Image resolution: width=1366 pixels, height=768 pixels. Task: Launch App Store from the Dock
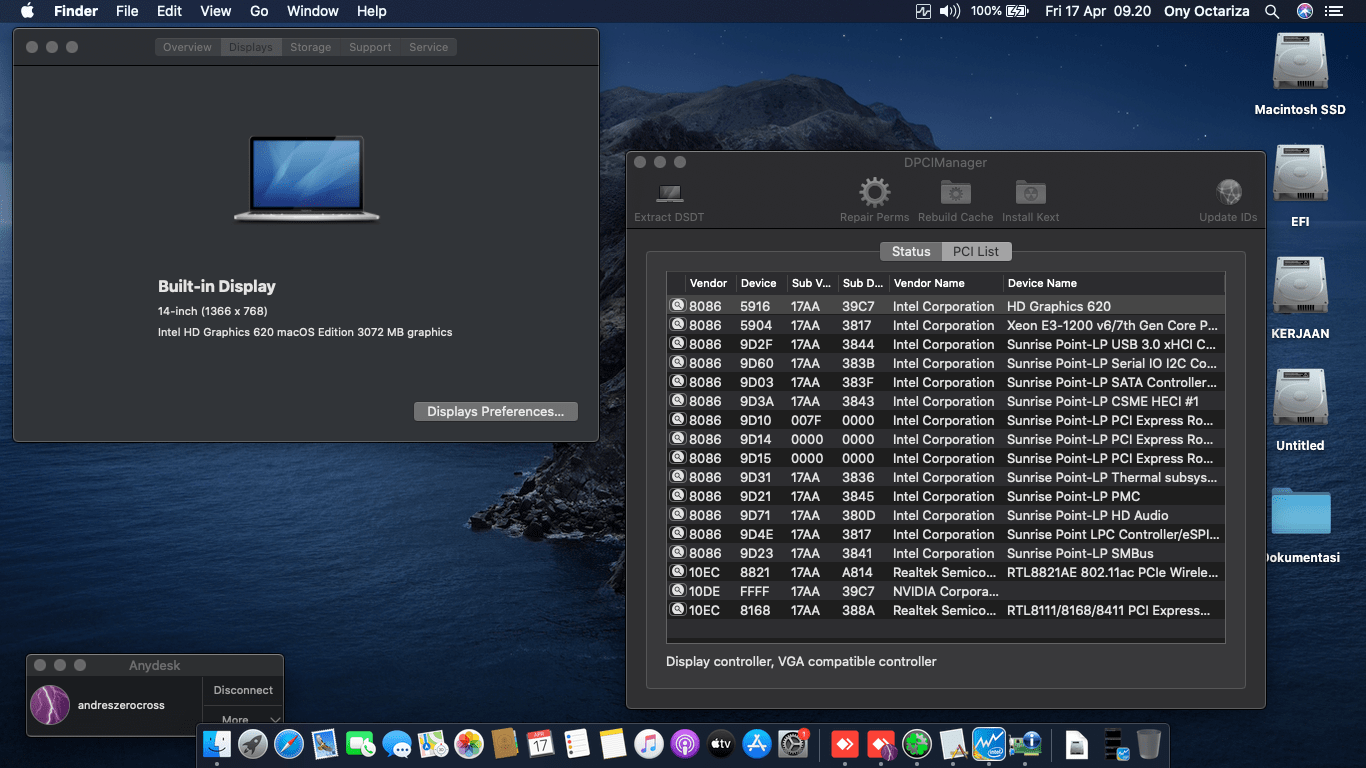pos(757,744)
